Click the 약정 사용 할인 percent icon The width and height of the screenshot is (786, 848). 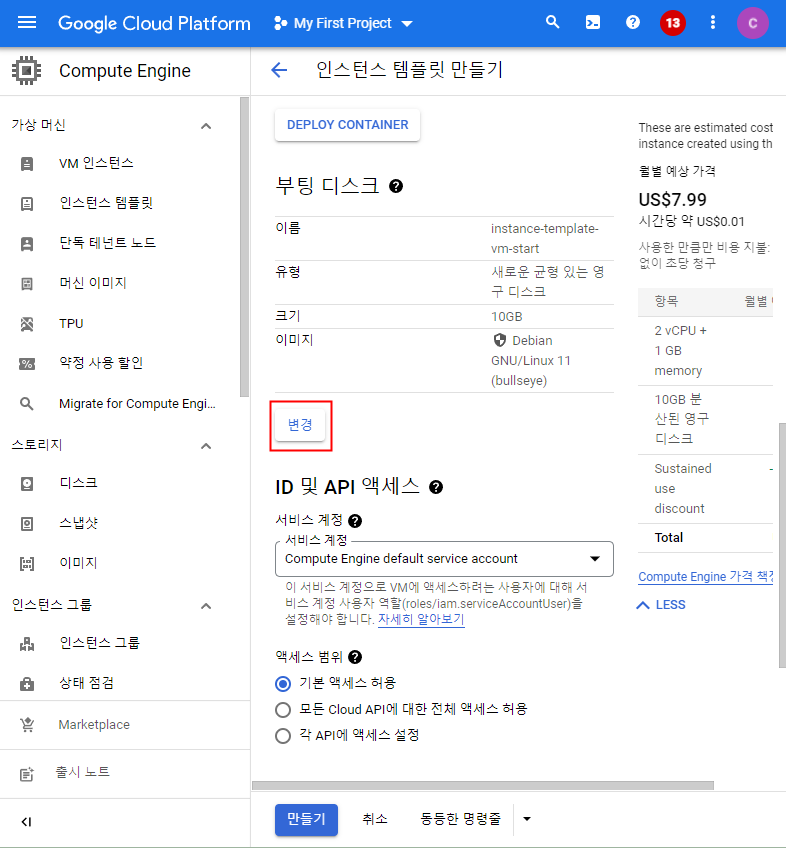tap(27, 364)
